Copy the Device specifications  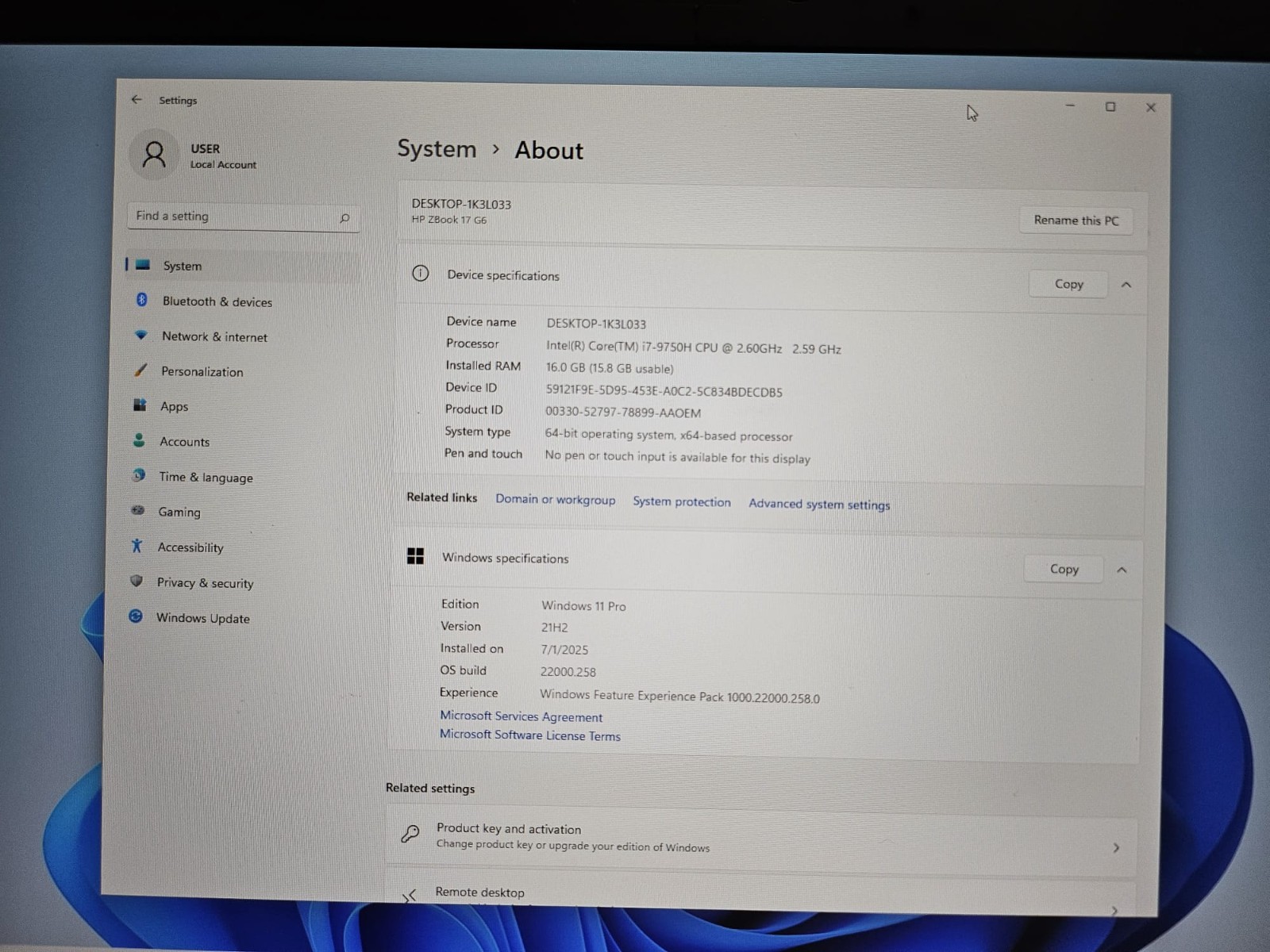pyautogui.click(x=1068, y=284)
